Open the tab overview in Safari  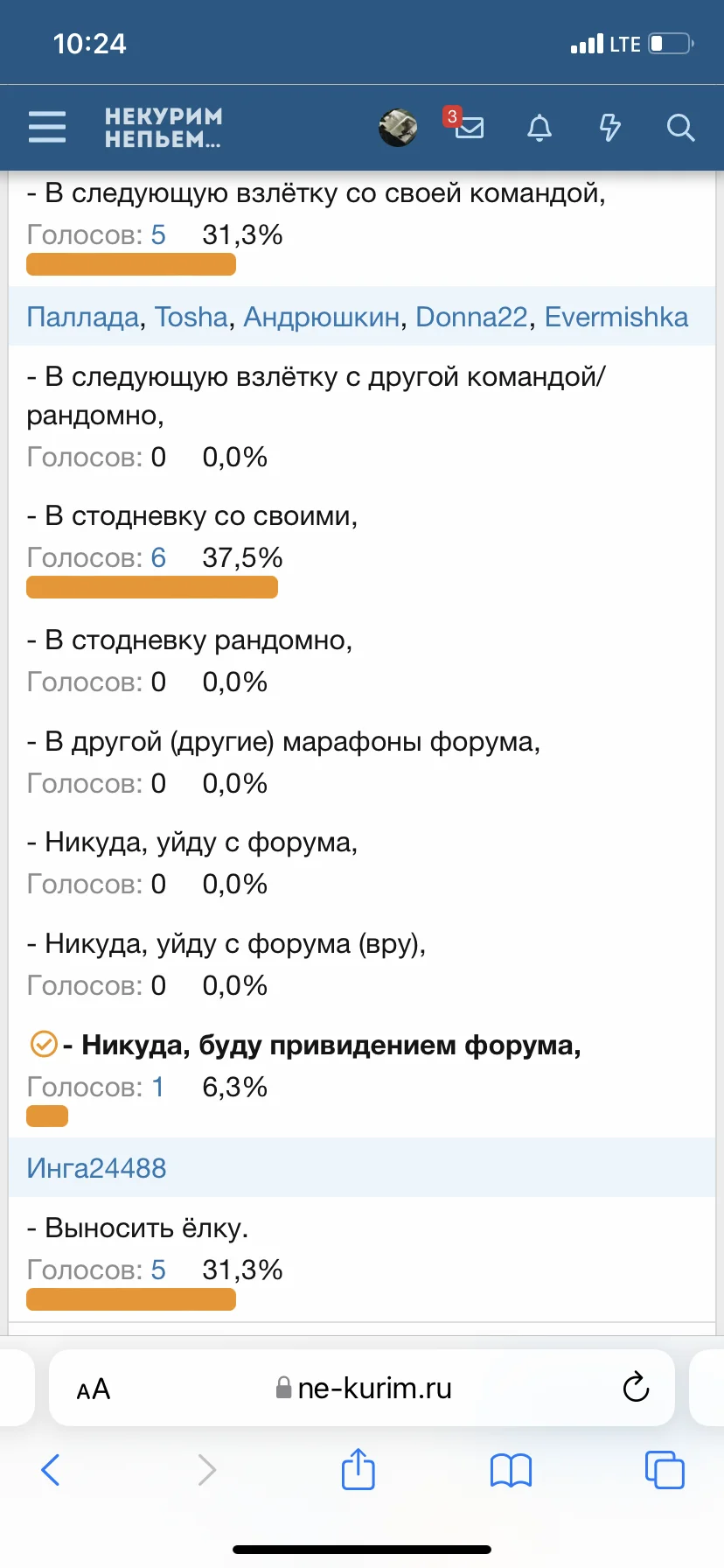665,1470
